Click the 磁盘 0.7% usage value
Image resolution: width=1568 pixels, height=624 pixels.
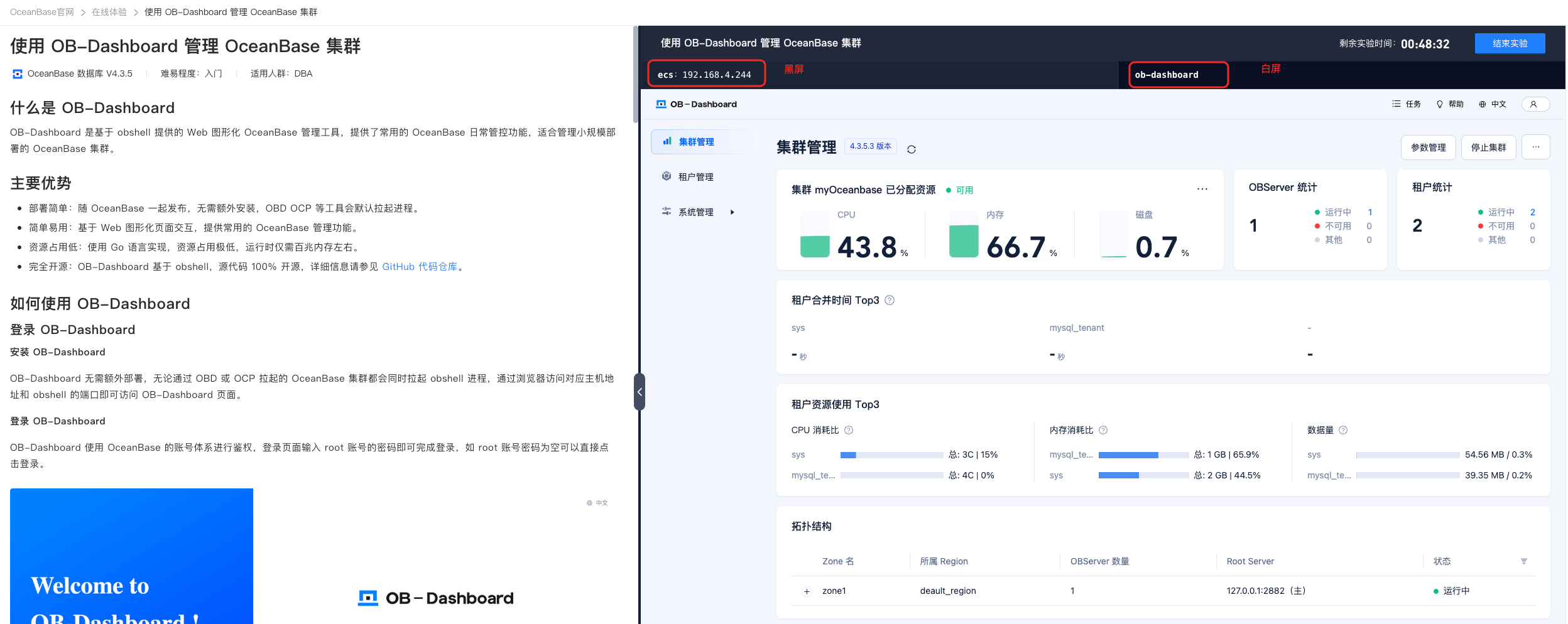pos(1162,247)
